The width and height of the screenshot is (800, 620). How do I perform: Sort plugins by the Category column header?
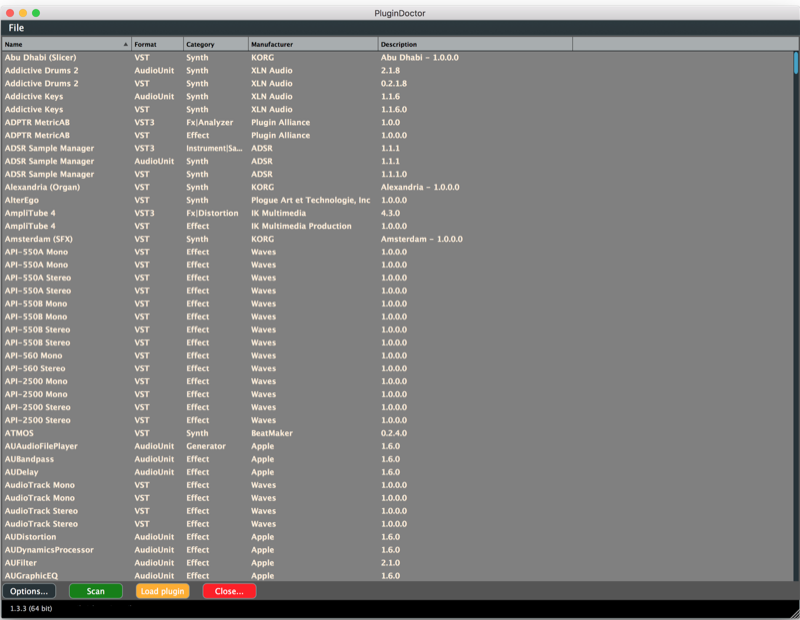(216, 44)
